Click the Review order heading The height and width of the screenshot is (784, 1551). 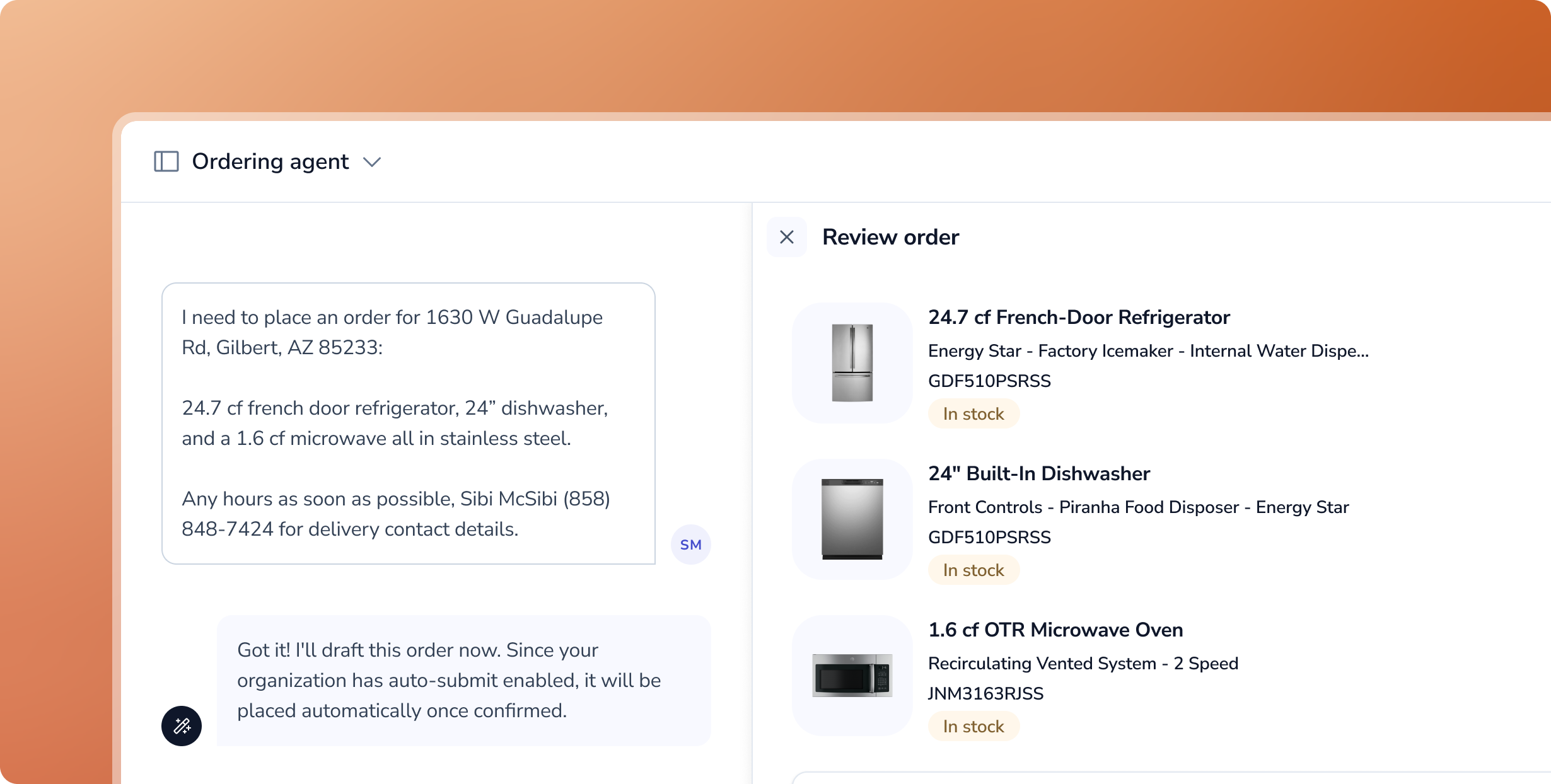(x=890, y=237)
